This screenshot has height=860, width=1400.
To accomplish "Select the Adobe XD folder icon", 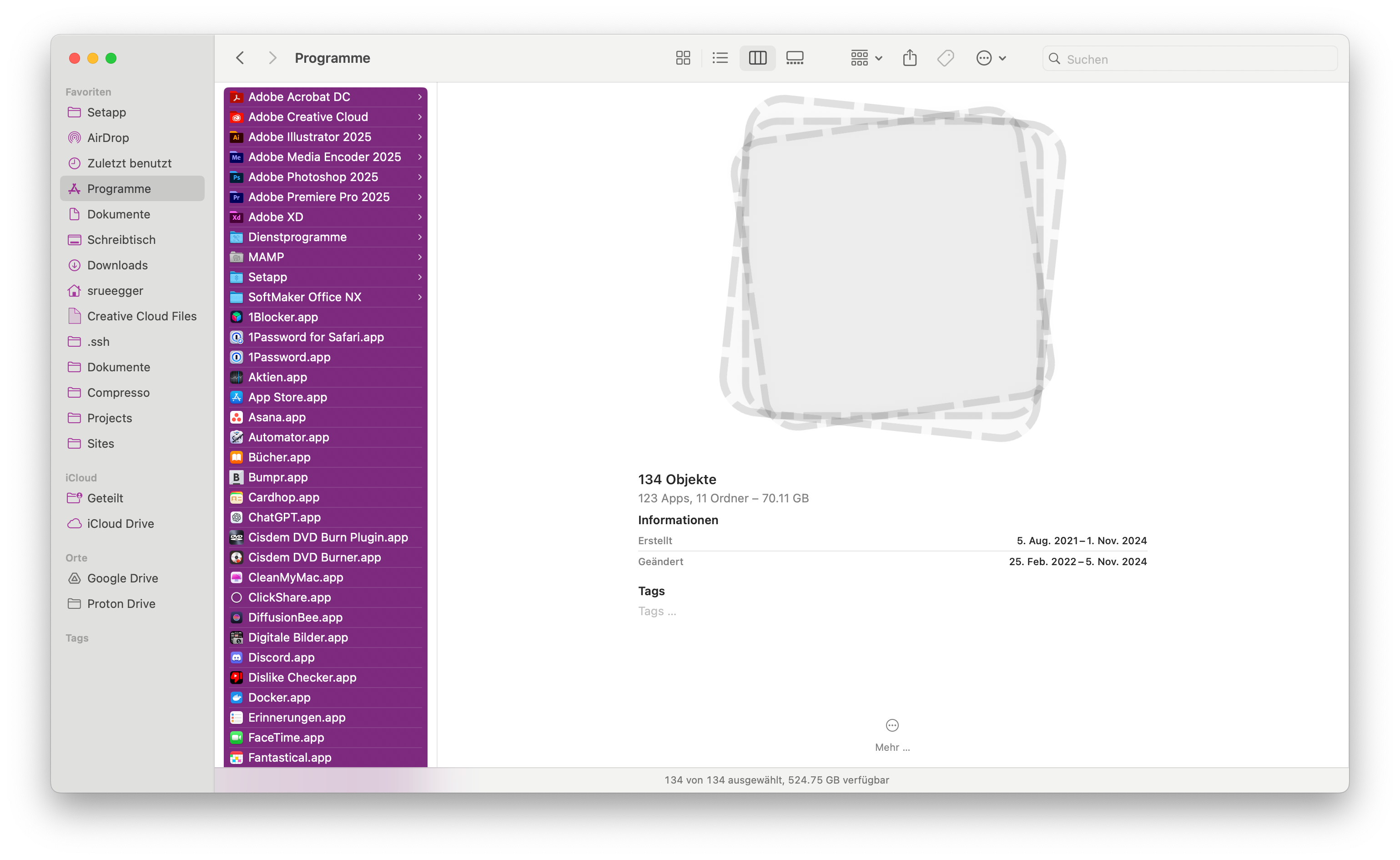I will coord(237,217).
